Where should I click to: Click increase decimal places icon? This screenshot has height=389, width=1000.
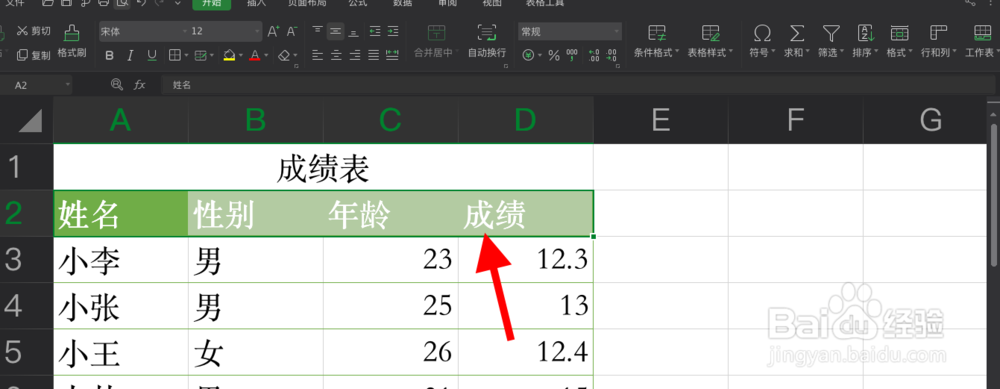click(593, 55)
